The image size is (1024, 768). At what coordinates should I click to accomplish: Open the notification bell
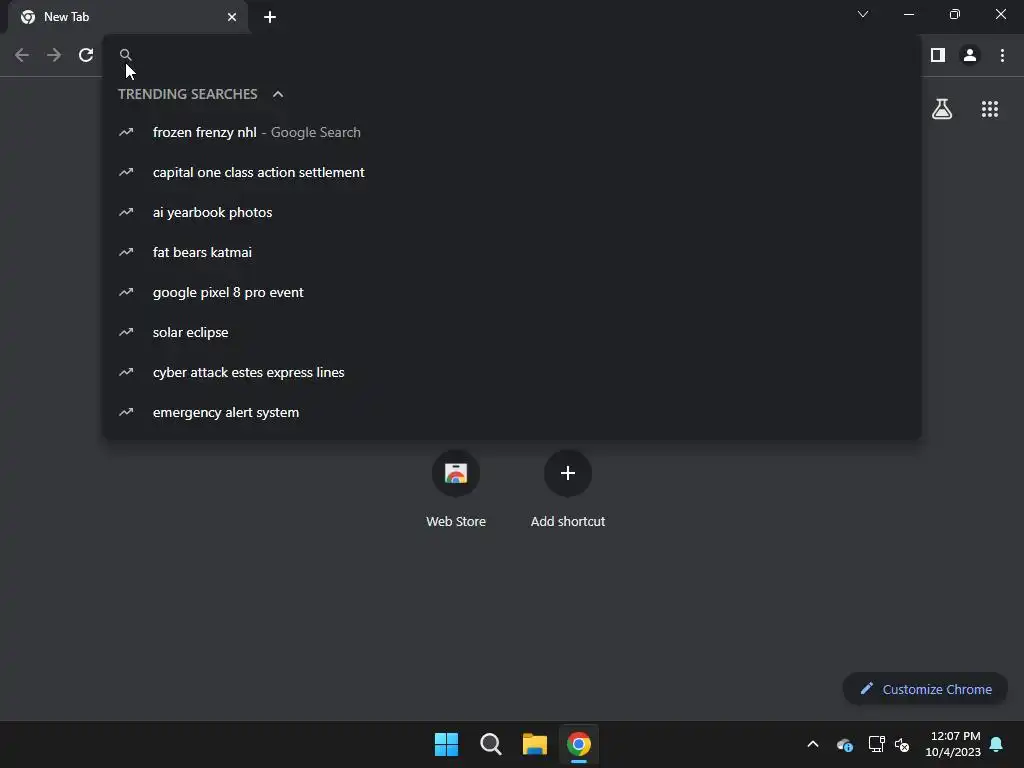point(997,744)
